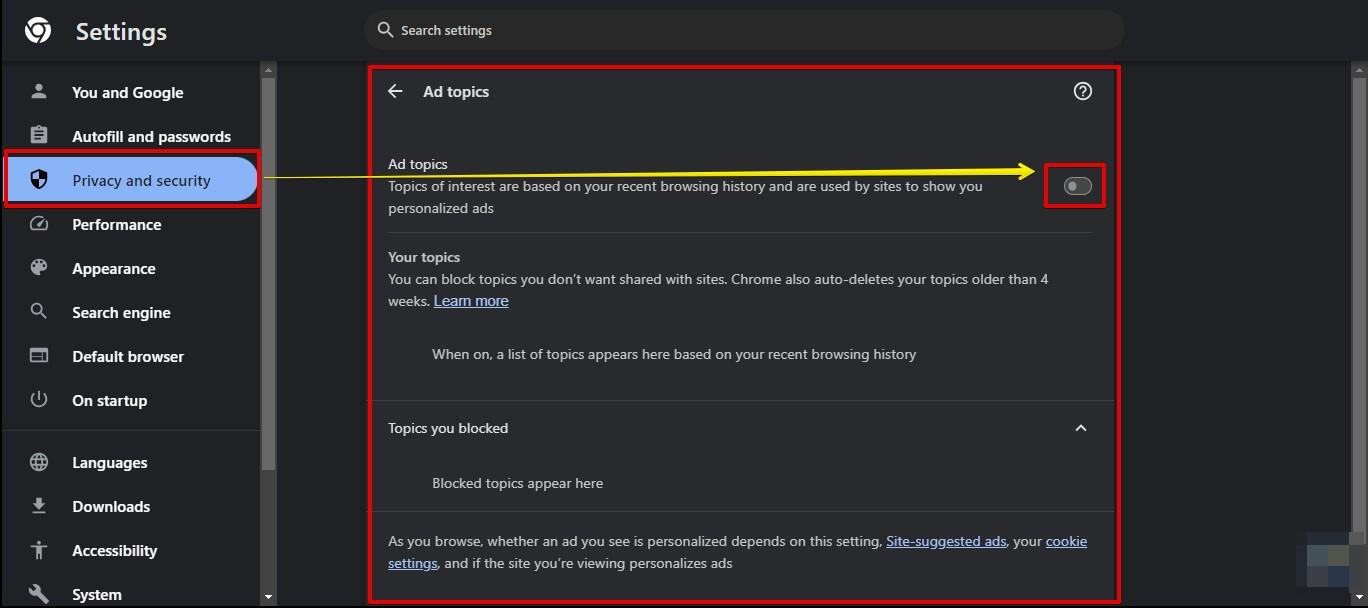
Task: Select the Search engine menu item
Action: pyautogui.click(x=121, y=312)
